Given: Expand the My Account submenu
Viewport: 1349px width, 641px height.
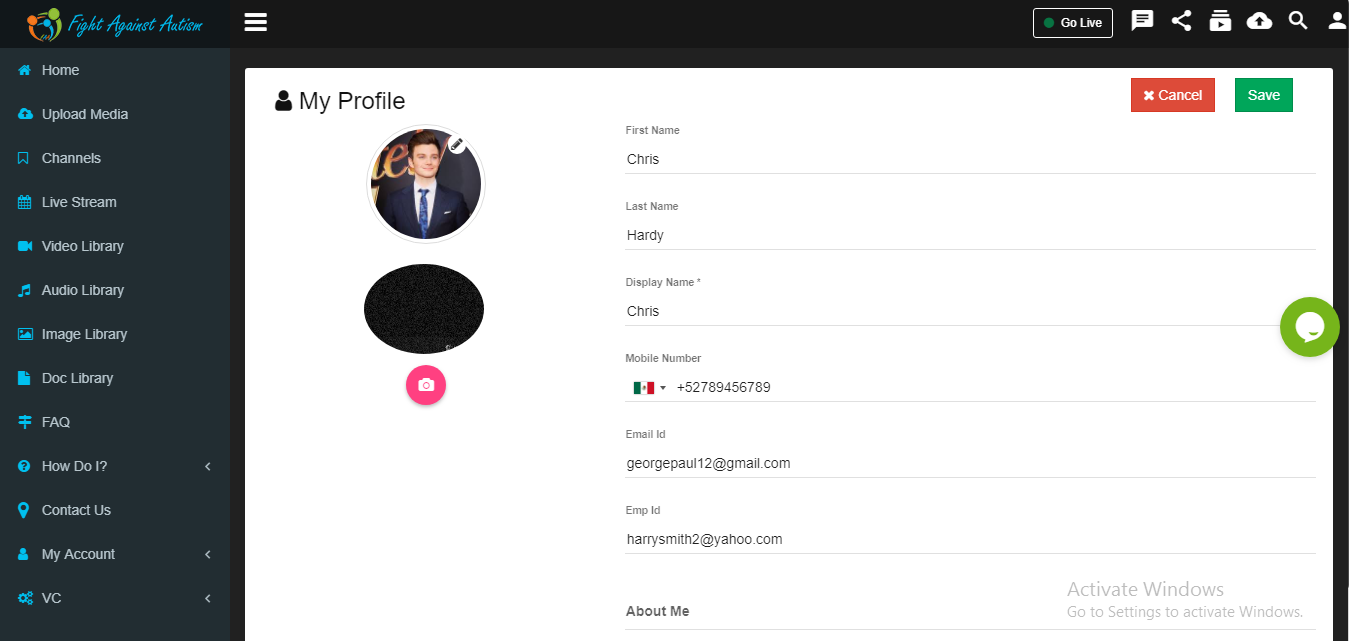Looking at the screenshot, I should point(115,554).
